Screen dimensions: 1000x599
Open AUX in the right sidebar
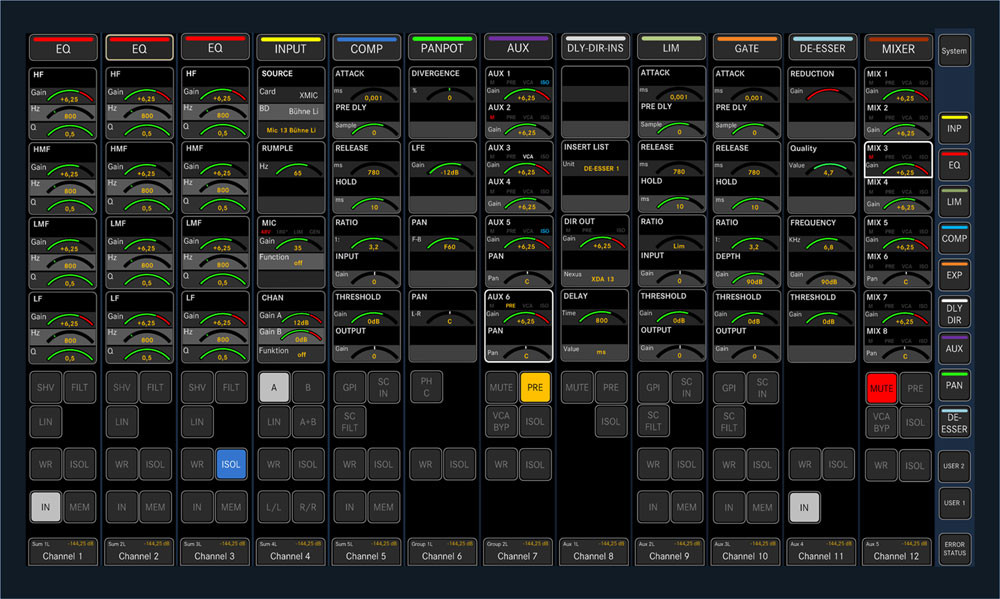pyautogui.click(x=954, y=348)
